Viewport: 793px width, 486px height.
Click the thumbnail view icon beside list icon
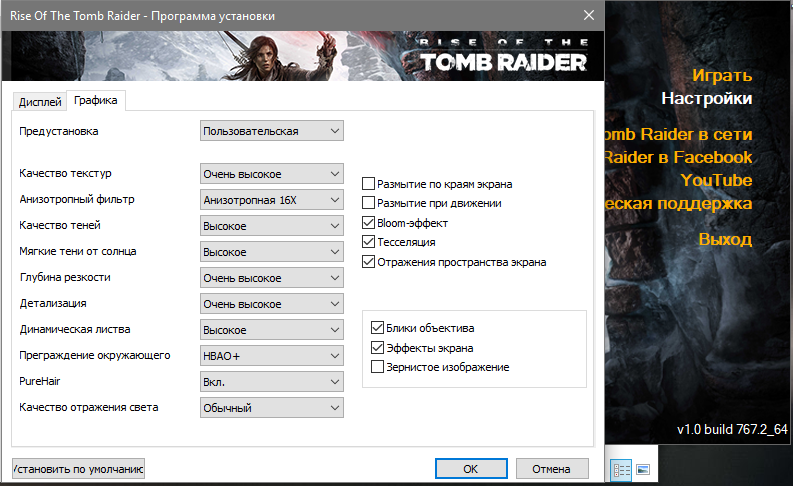click(643, 470)
